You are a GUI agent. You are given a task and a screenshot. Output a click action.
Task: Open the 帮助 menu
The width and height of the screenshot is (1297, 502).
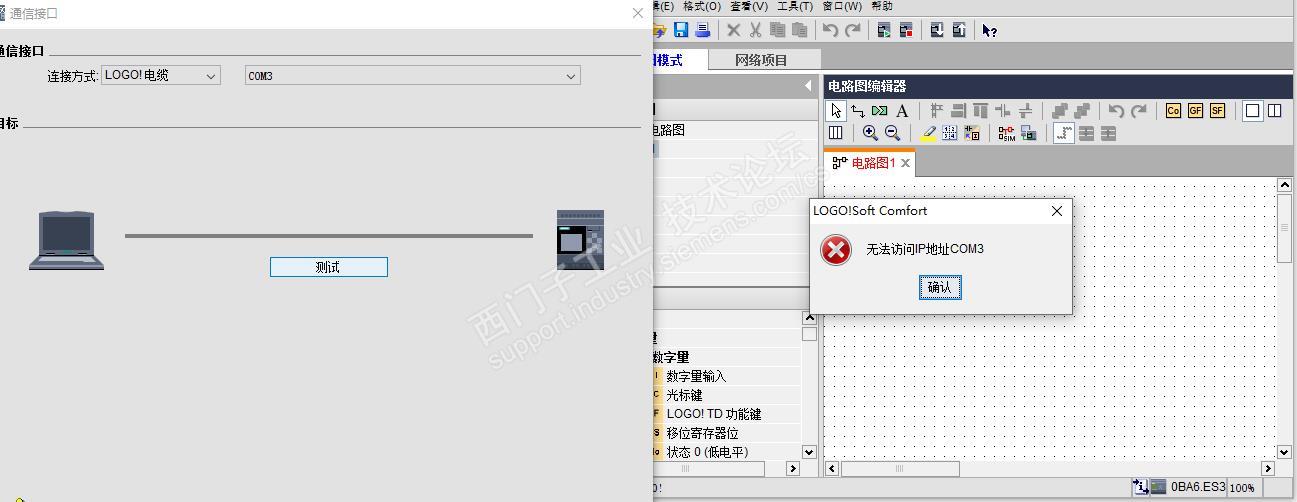pyautogui.click(x=882, y=6)
